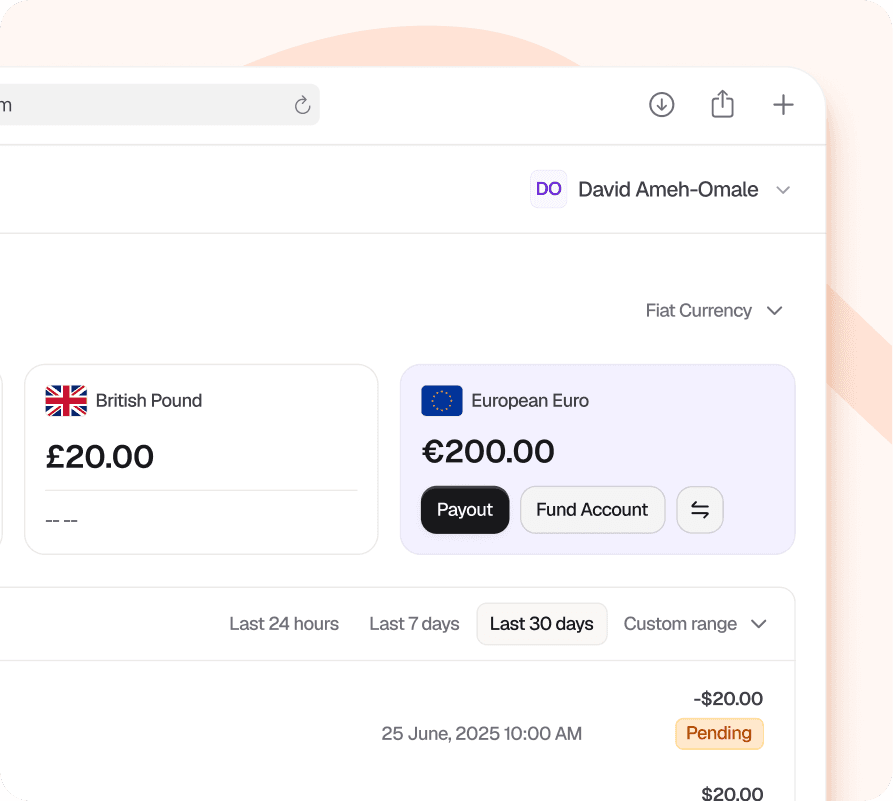Click the Pending status badge

pyautogui.click(x=719, y=733)
